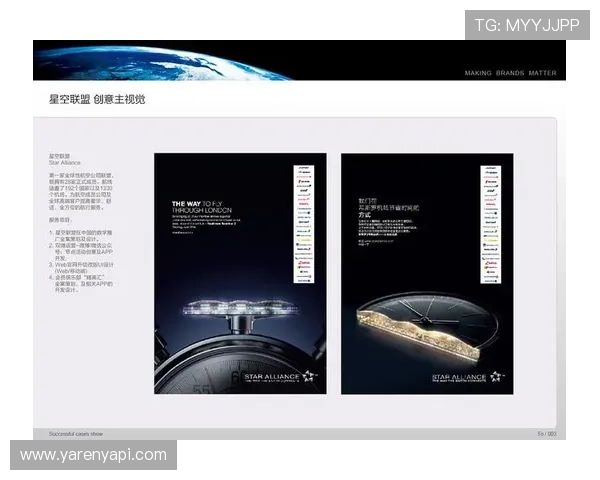Image resolution: width=600 pixels, height=480 pixels.
Task: Click THE WAY TO FLY THROUGH LONDON headline
Action: coord(202,207)
